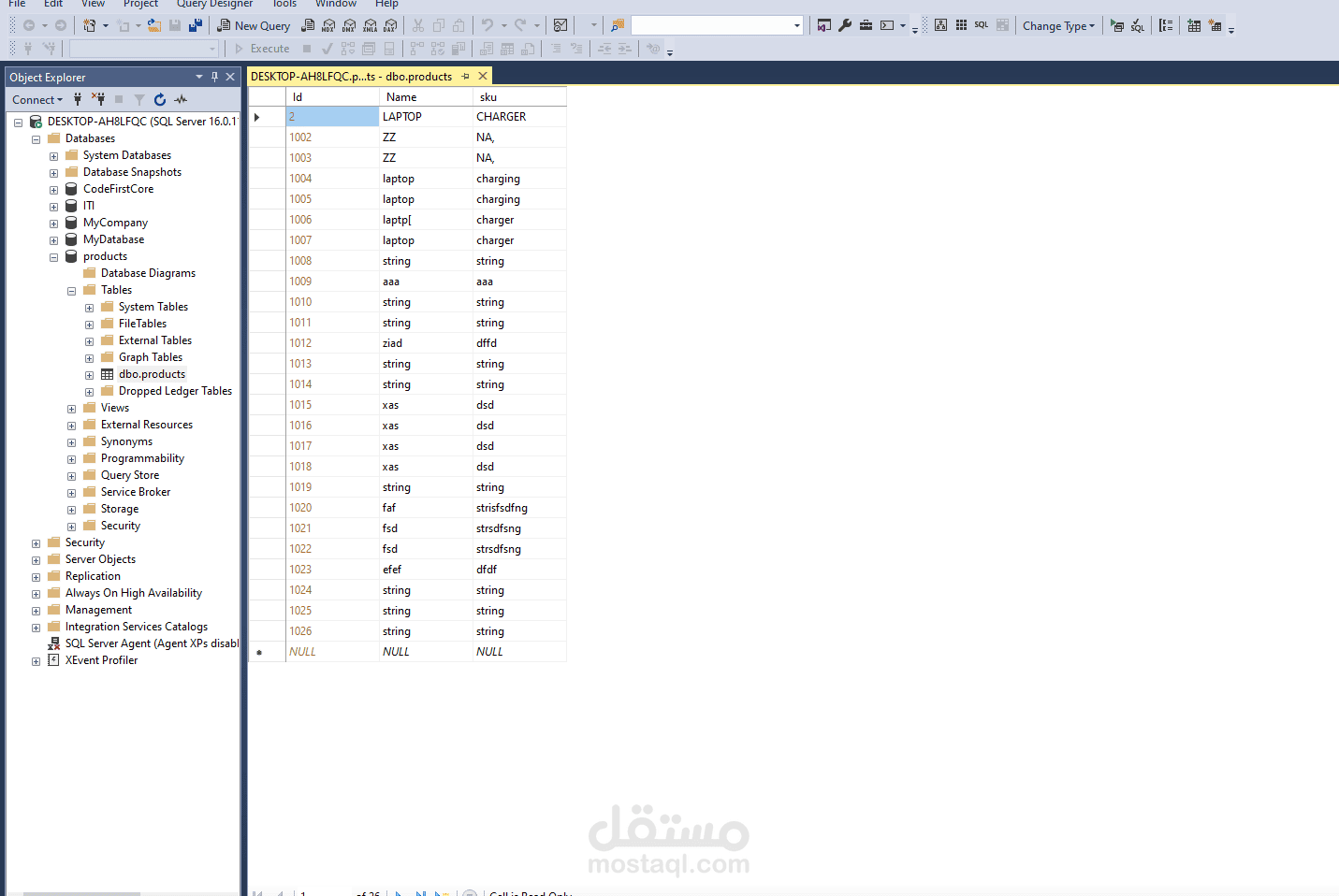Click the MDX query icon
The image size is (1339, 896).
(x=328, y=25)
